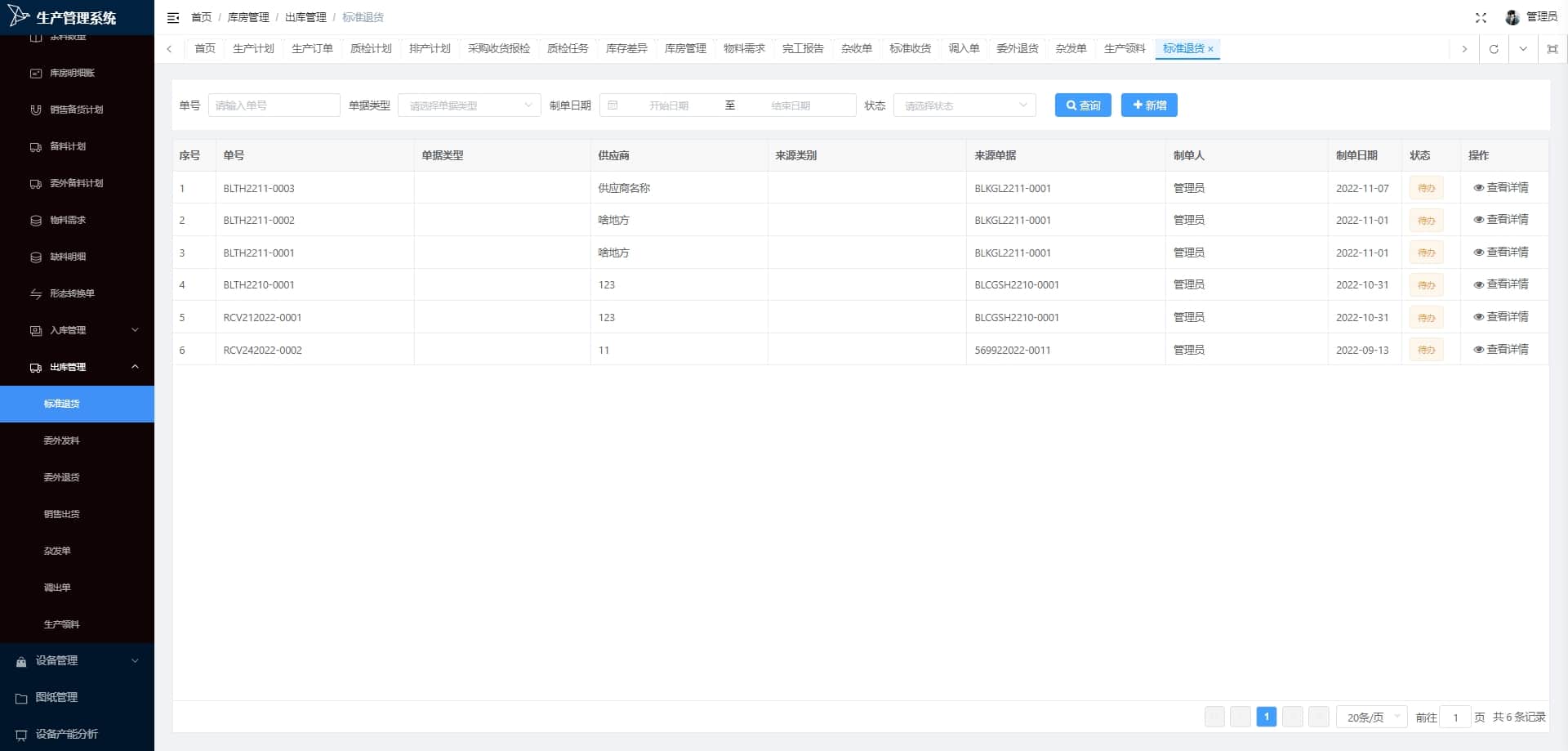View details for row RCV212022-0001
Image resolution: width=1568 pixels, height=751 pixels.
[x=1501, y=317]
